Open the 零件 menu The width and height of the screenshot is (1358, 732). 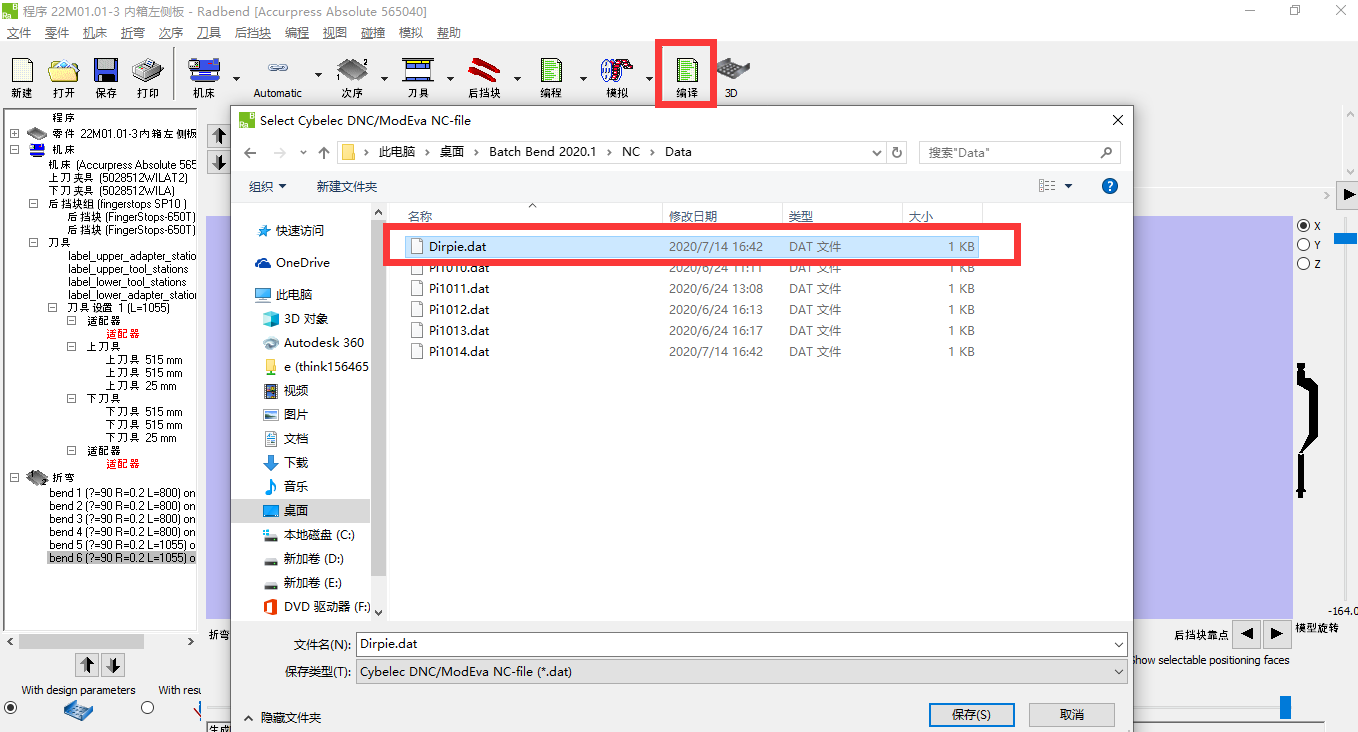tap(57, 33)
